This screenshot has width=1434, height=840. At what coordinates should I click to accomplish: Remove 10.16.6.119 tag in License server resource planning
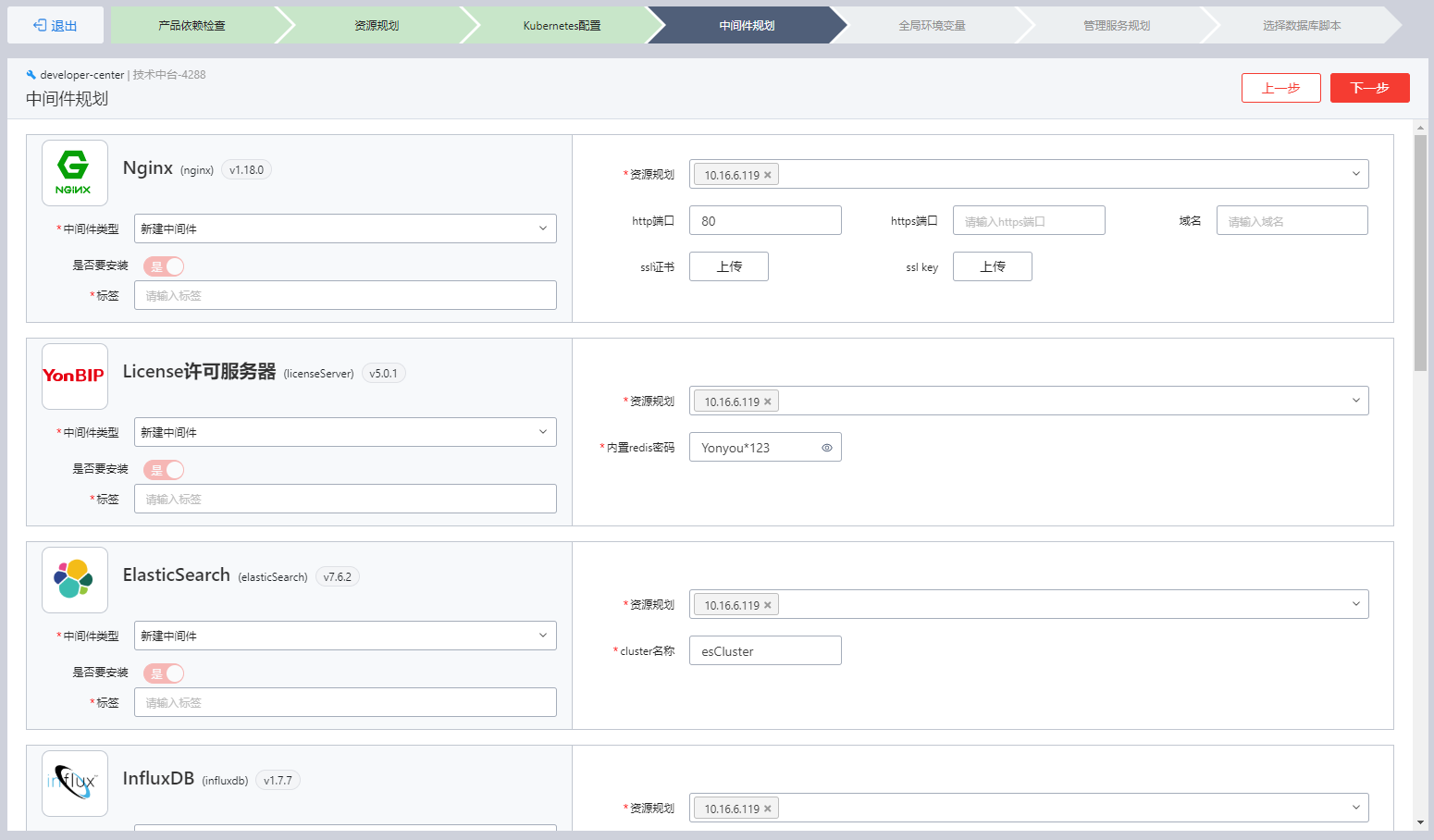coord(768,401)
